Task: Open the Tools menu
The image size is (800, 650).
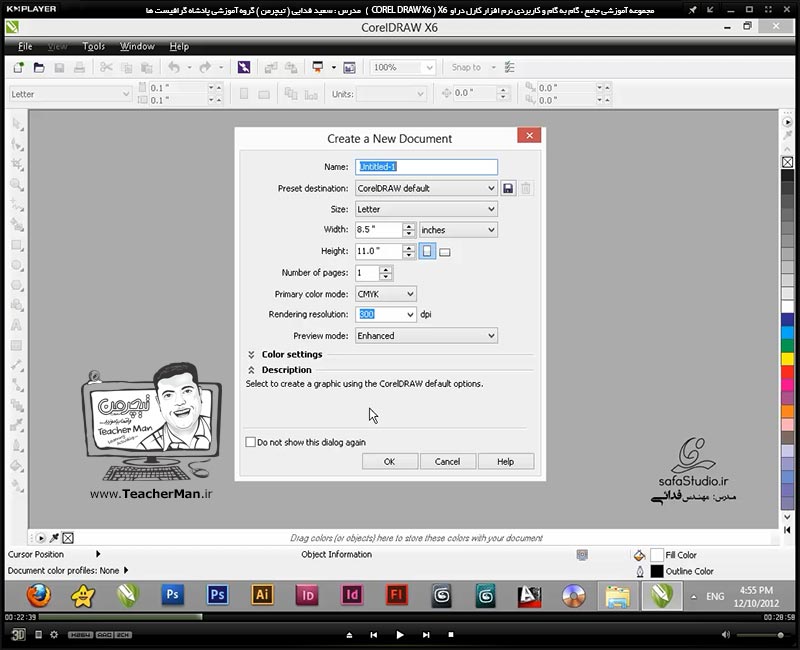Action: [93, 46]
